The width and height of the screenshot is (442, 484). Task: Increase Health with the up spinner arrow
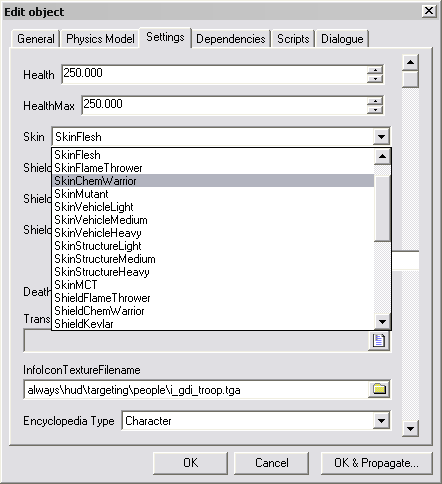point(375,70)
